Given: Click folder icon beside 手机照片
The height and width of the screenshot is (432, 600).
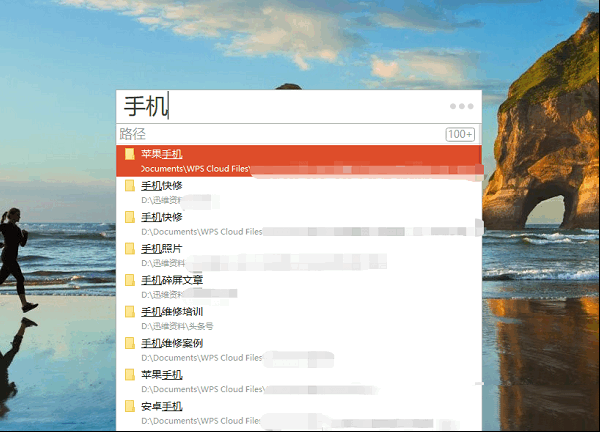Looking at the screenshot, I should [129, 248].
